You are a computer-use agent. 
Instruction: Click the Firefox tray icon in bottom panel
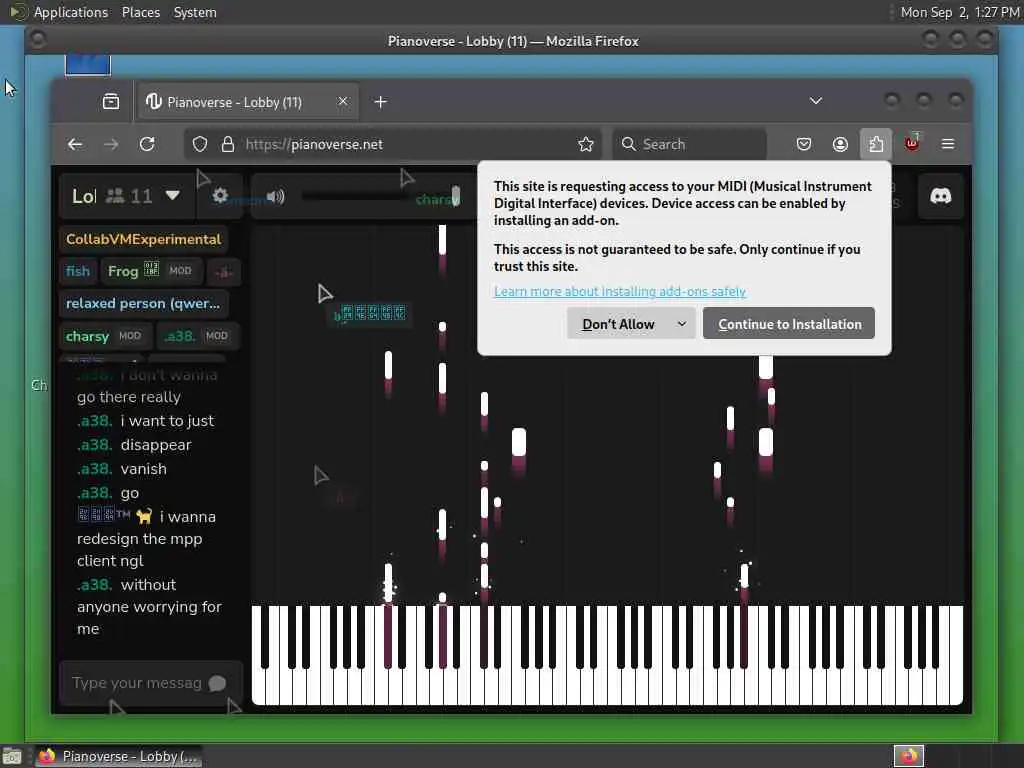(909, 756)
